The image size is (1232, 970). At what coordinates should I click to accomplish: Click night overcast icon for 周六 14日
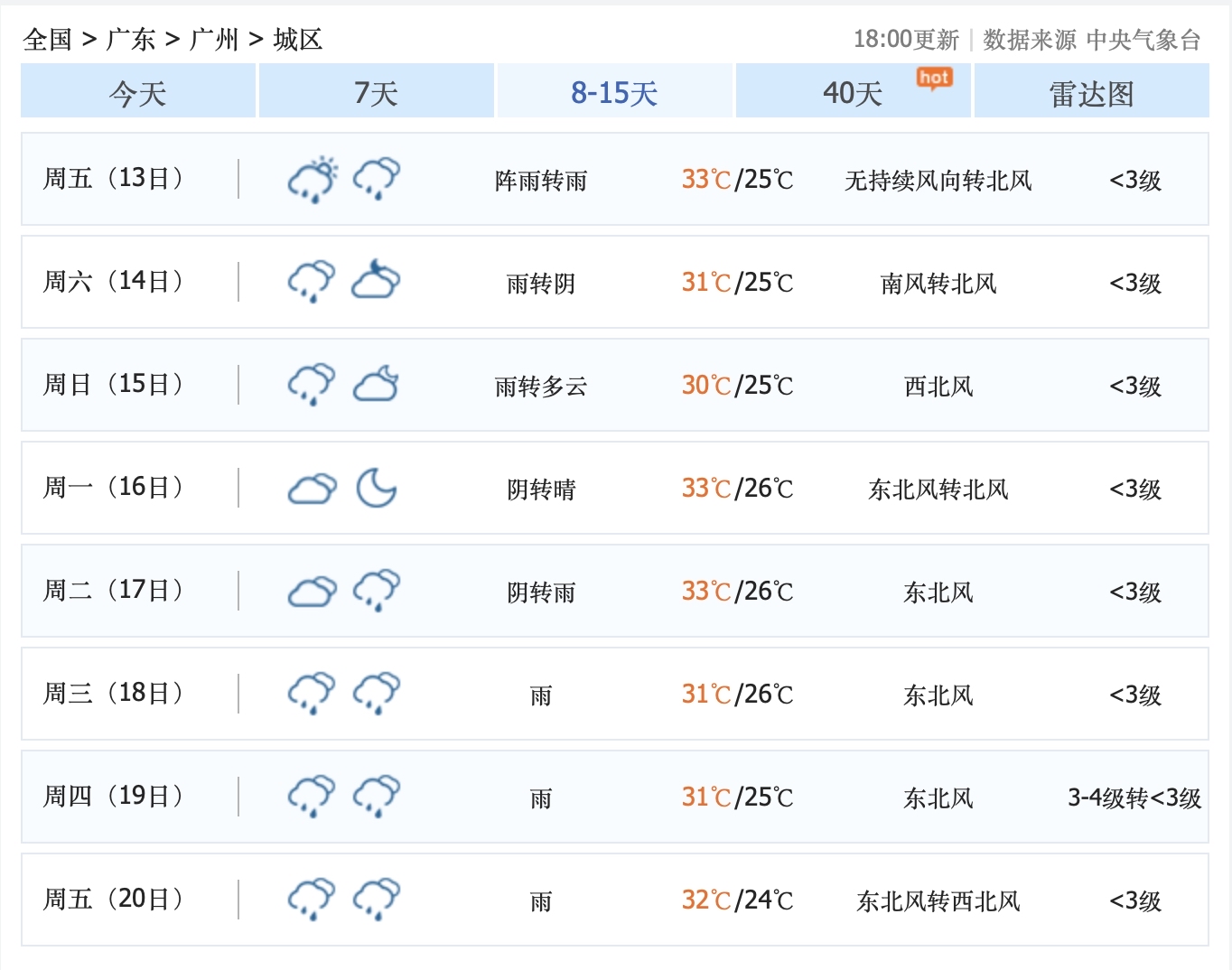tap(377, 280)
